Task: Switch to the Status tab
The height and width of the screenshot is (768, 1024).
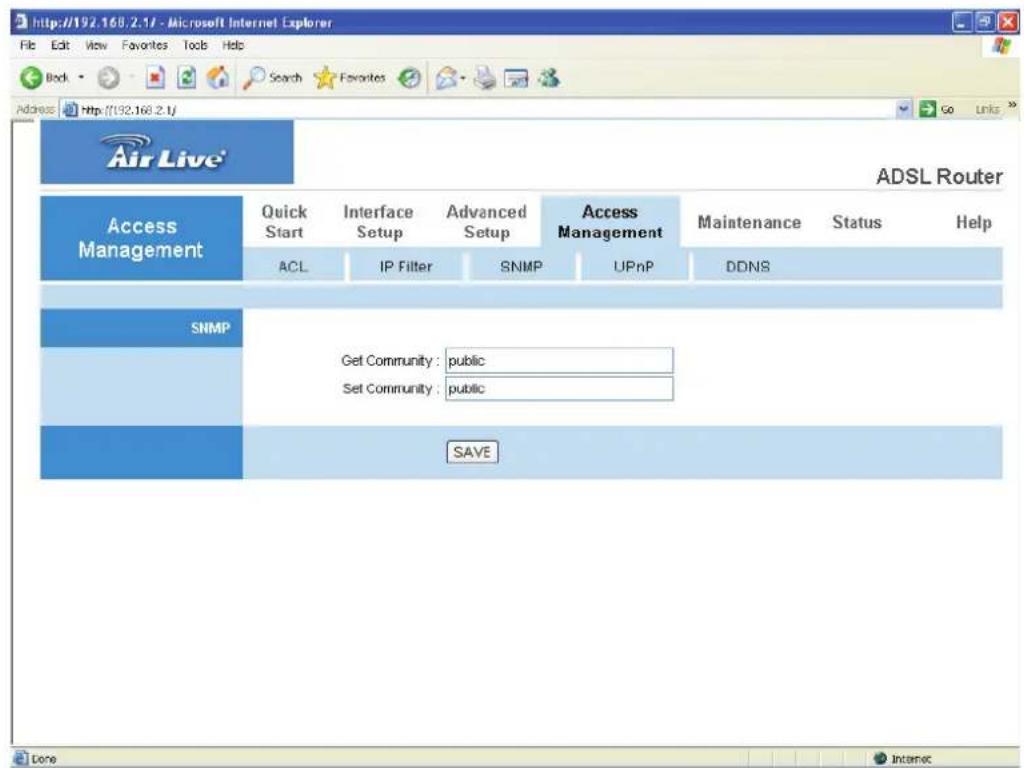Action: coord(857,223)
